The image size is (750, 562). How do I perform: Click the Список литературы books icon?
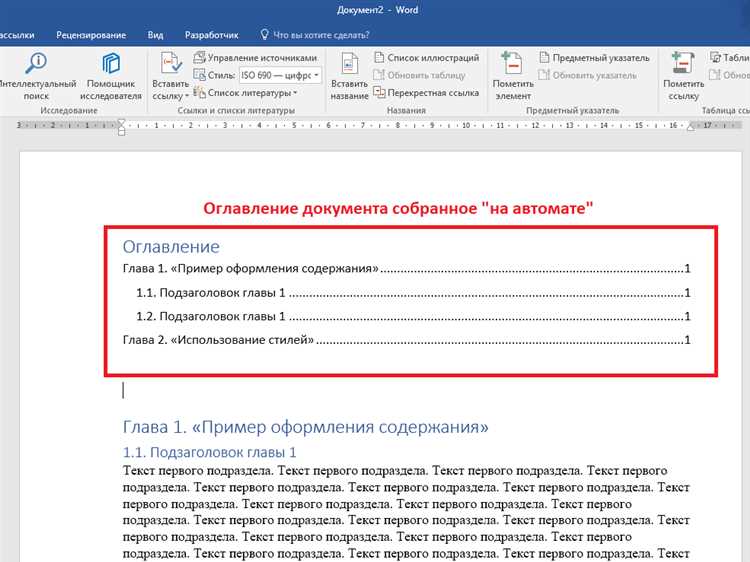click(x=199, y=92)
